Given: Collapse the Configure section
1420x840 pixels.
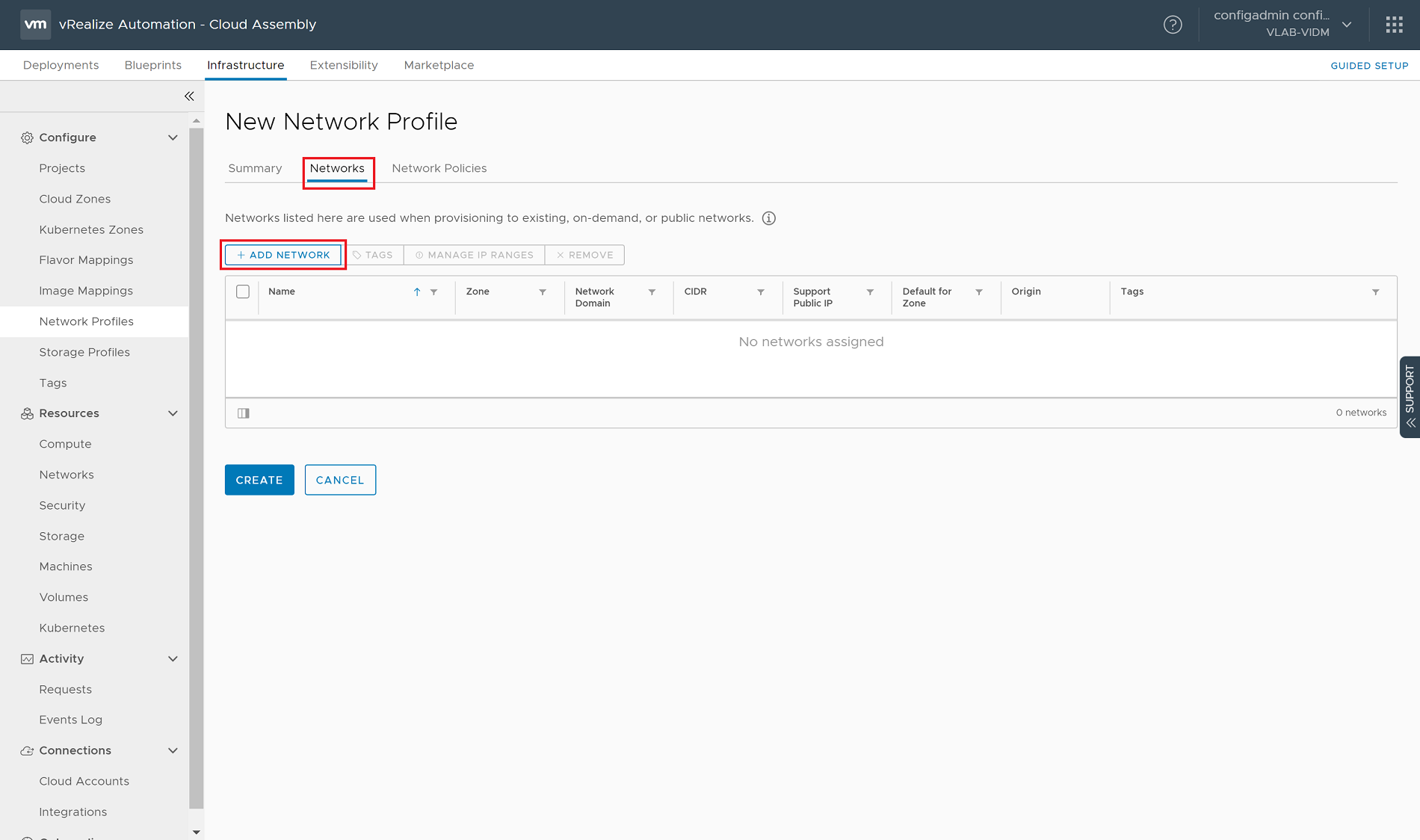Looking at the screenshot, I should click(173, 138).
